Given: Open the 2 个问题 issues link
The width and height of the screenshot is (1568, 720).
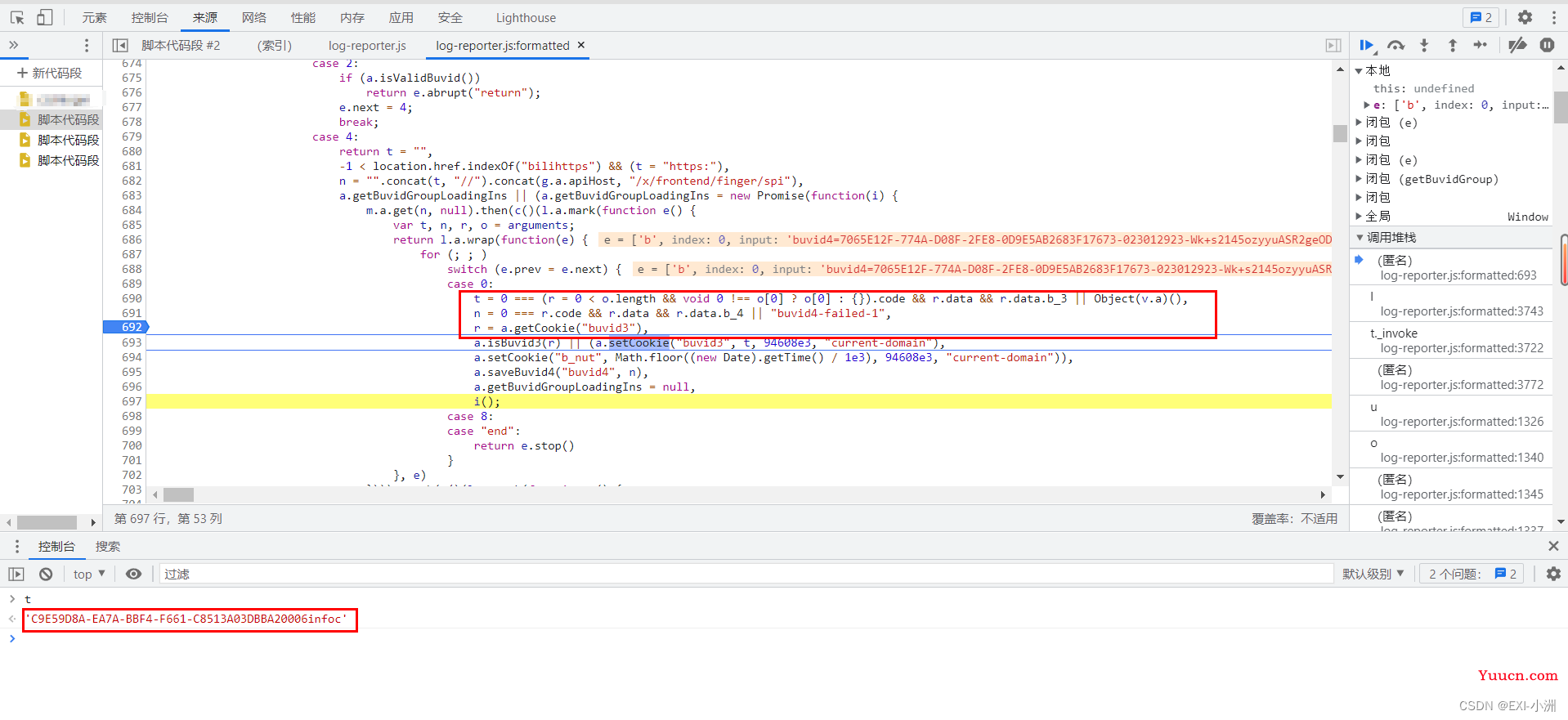Looking at the screenshot, I should pos(1472,574).
